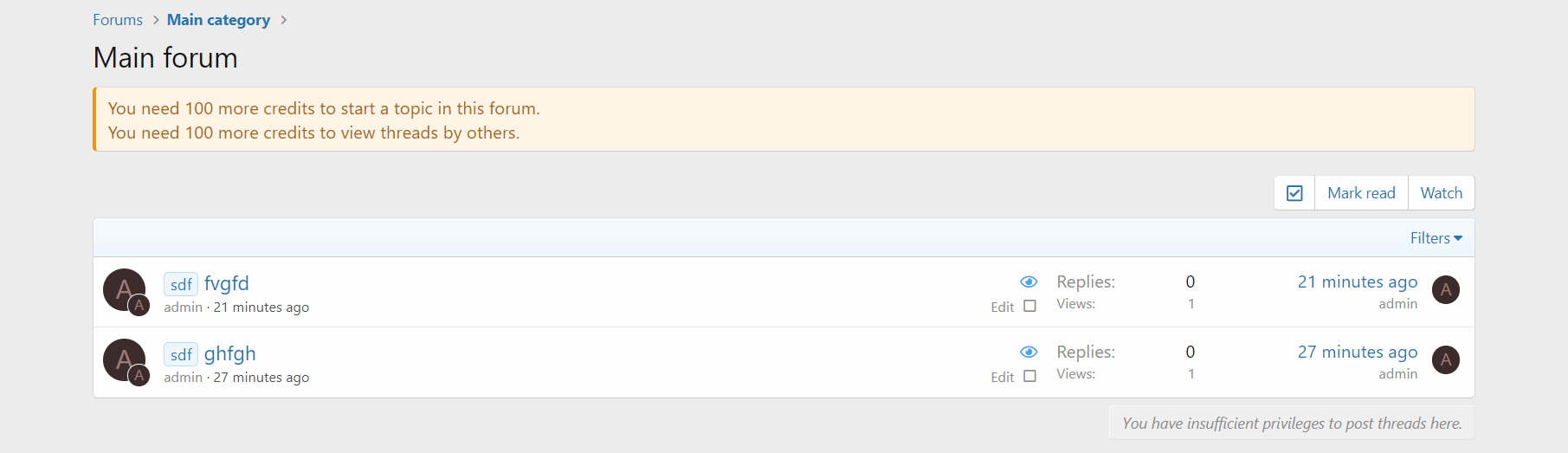Open admin avatar beside fvgfd thread title
1568x453 pixels.
point(124,289)
